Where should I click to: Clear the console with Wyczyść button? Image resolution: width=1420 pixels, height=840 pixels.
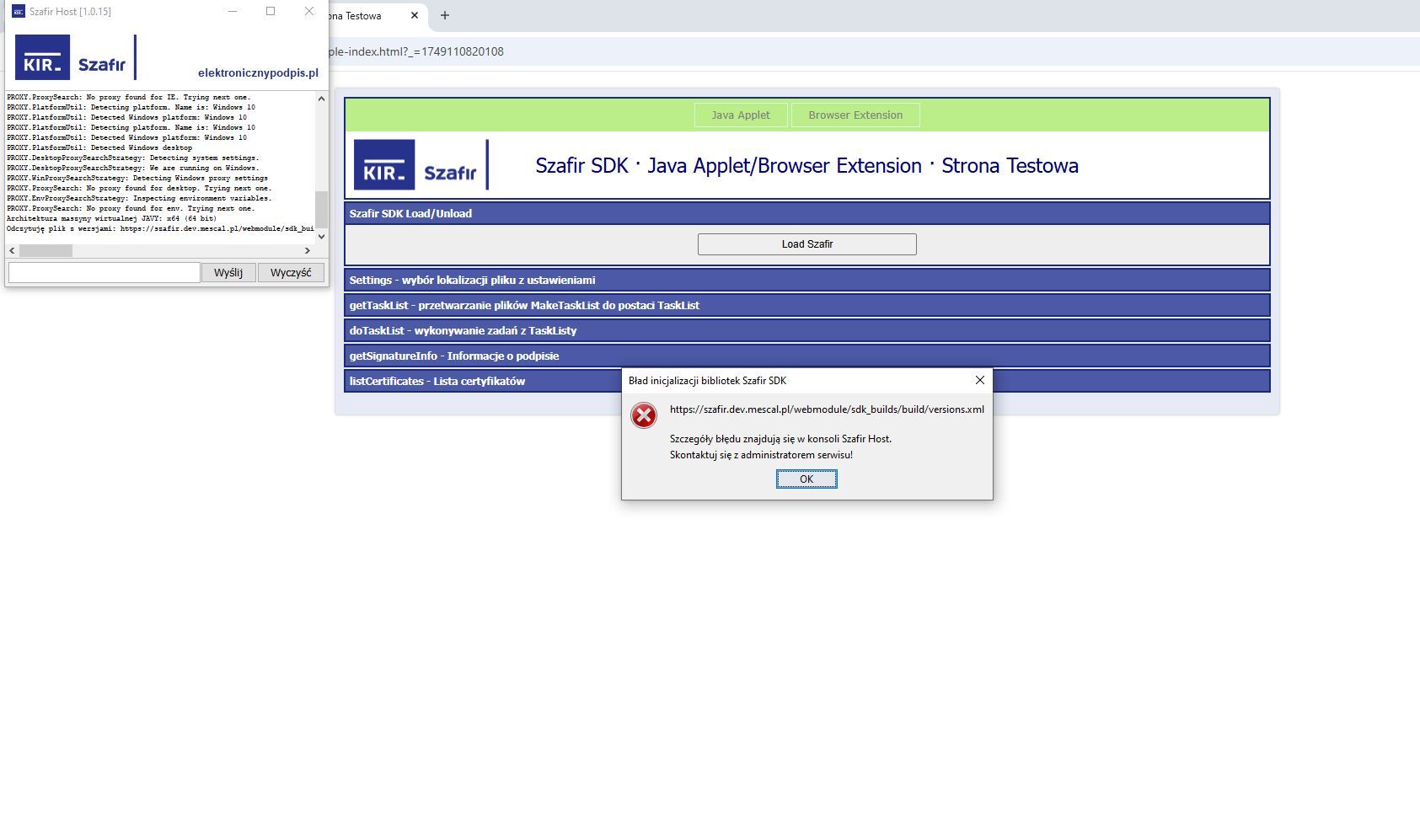(291, 273)
